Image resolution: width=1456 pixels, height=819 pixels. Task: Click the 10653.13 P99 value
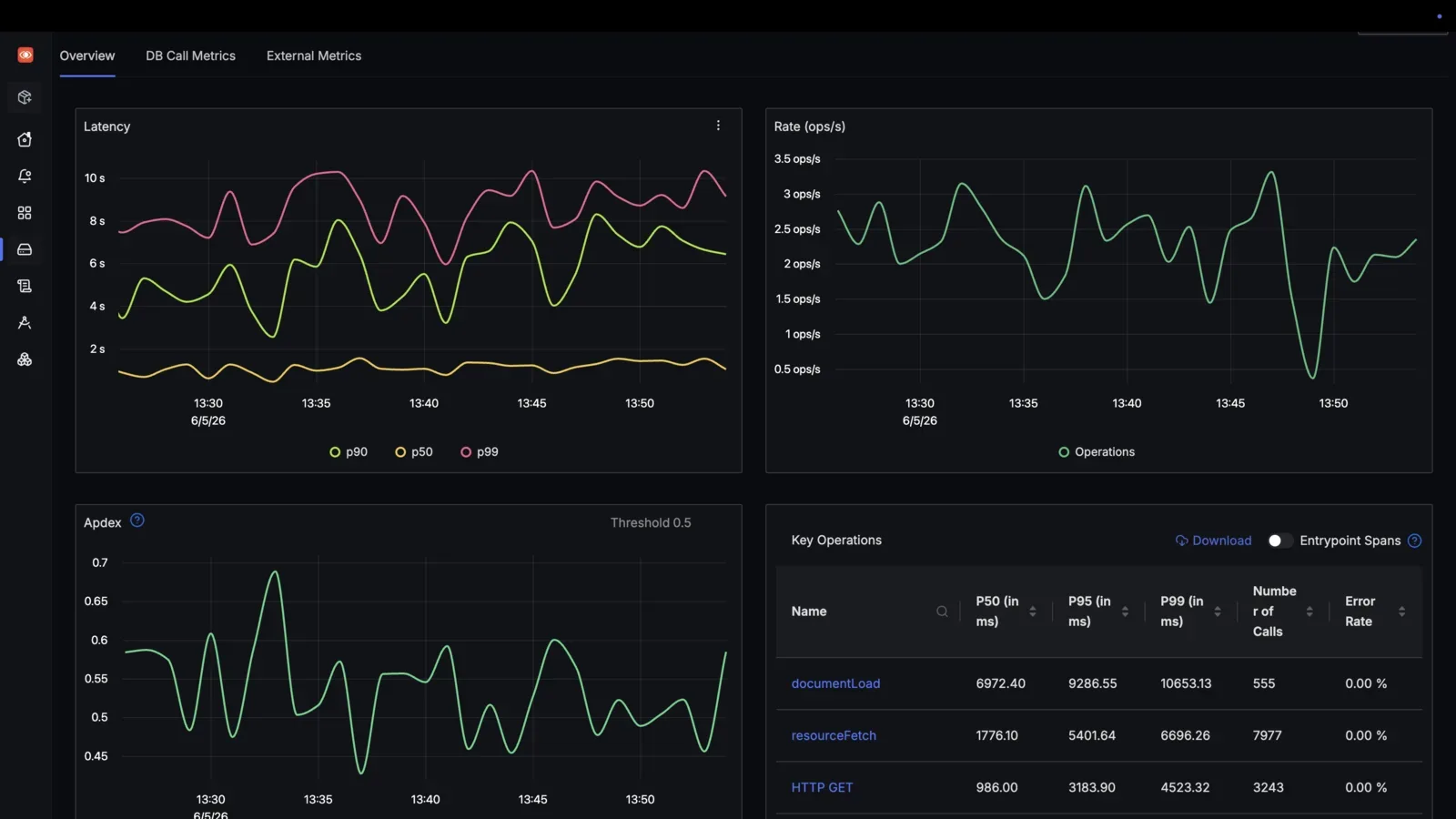pos(1186,683)
